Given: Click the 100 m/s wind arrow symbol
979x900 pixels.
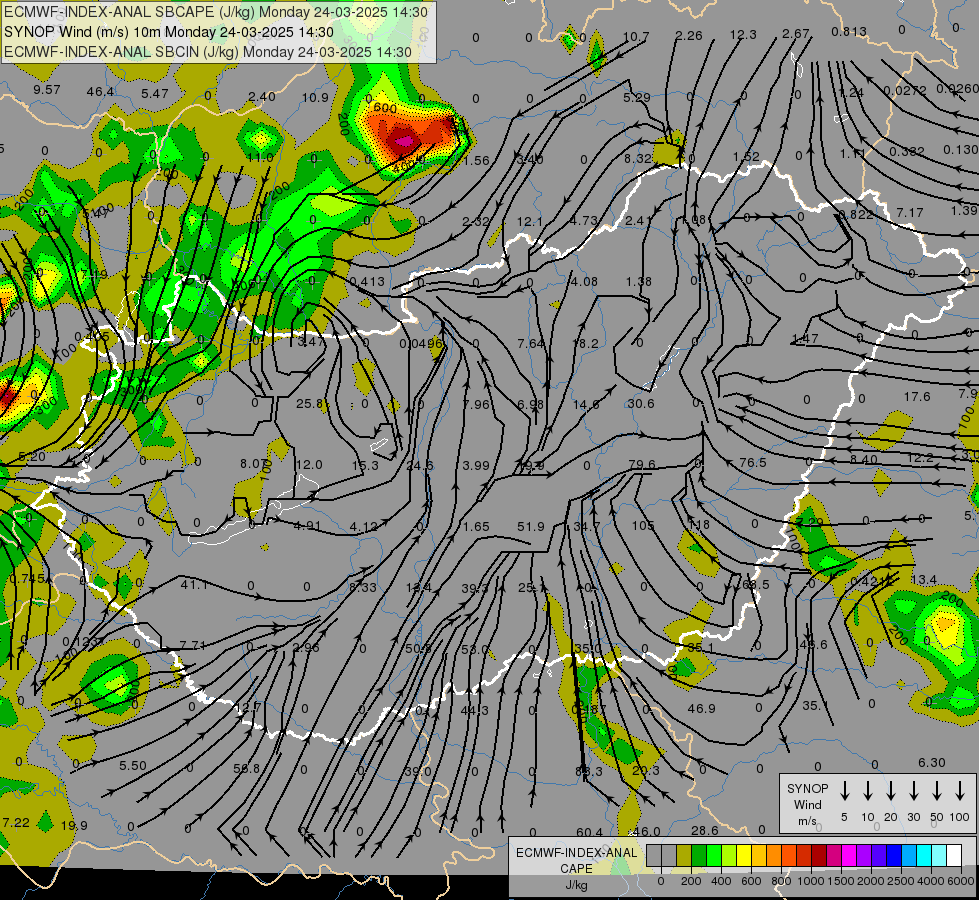Looking at the screenshot, I should tap(960, 791).
